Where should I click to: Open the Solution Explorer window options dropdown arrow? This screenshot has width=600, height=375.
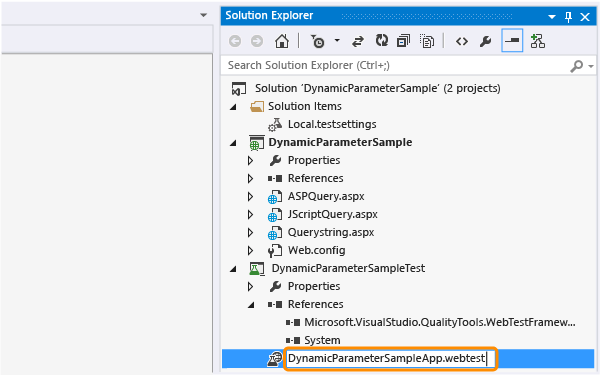pyautogui.click(x=552, y=17)
